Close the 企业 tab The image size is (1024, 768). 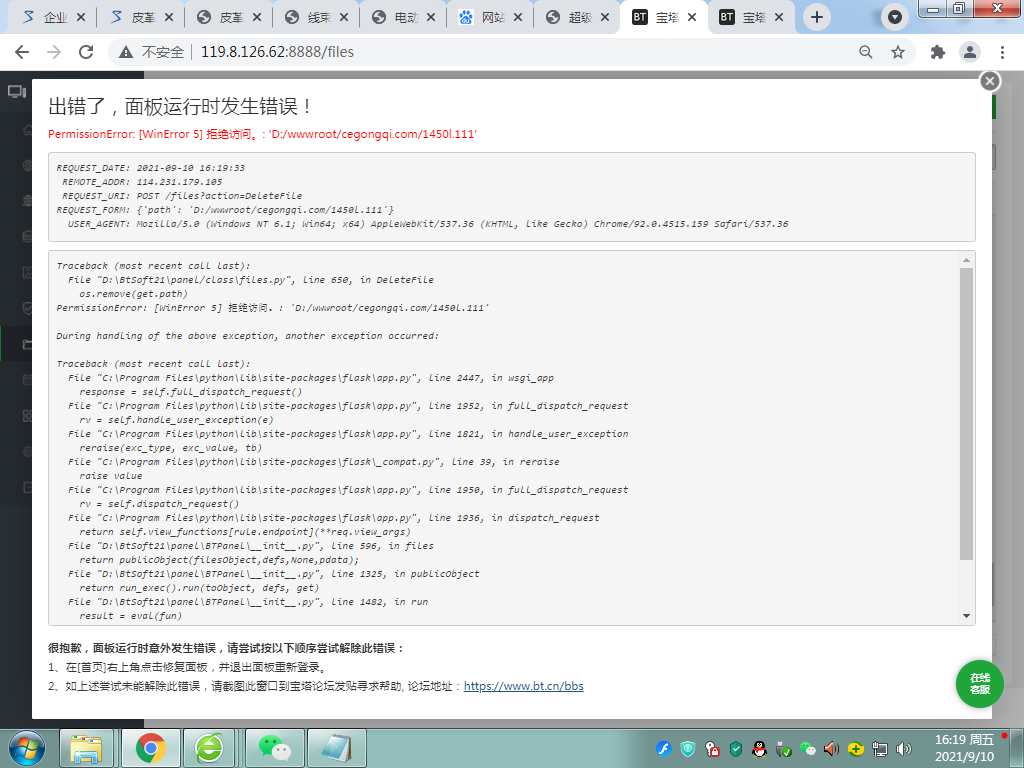pyautogui.click(x=81, y=18)
